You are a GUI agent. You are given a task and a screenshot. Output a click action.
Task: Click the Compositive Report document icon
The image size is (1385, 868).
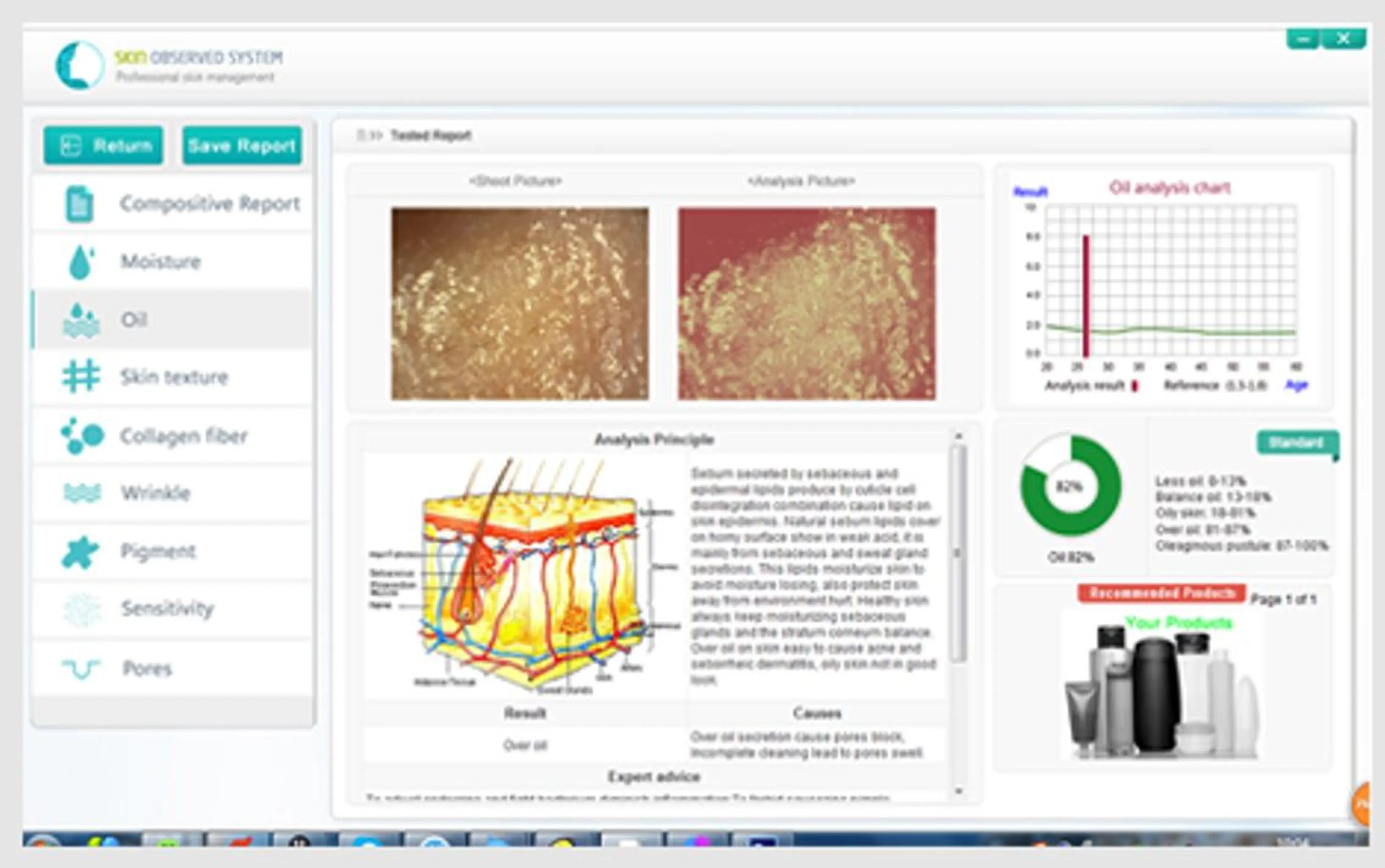79,204
